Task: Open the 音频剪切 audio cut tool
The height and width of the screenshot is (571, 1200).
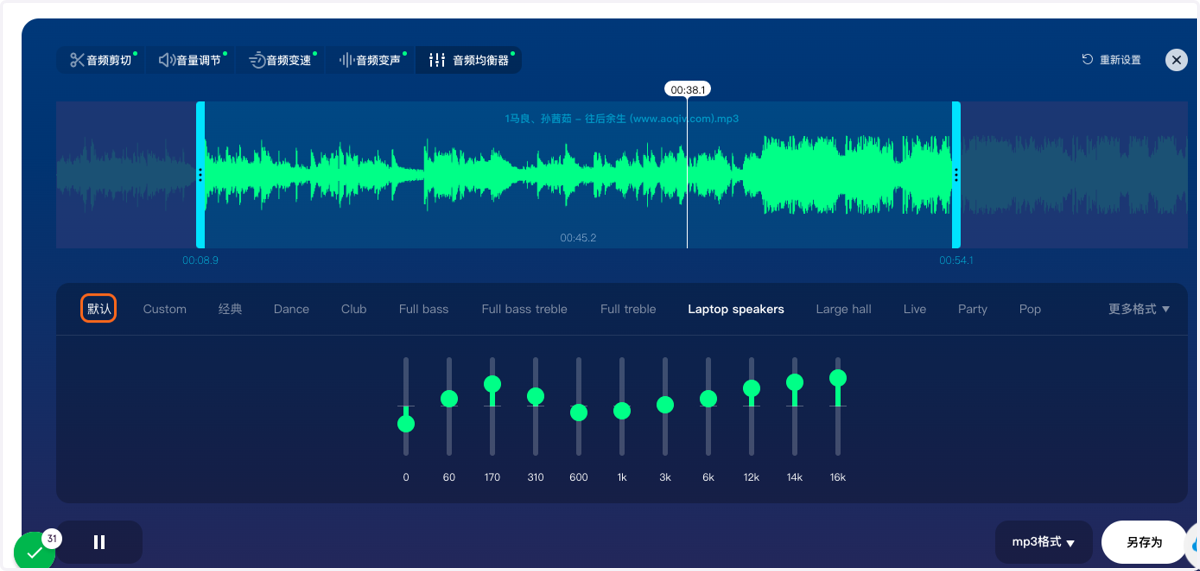Action: [101, 60]
